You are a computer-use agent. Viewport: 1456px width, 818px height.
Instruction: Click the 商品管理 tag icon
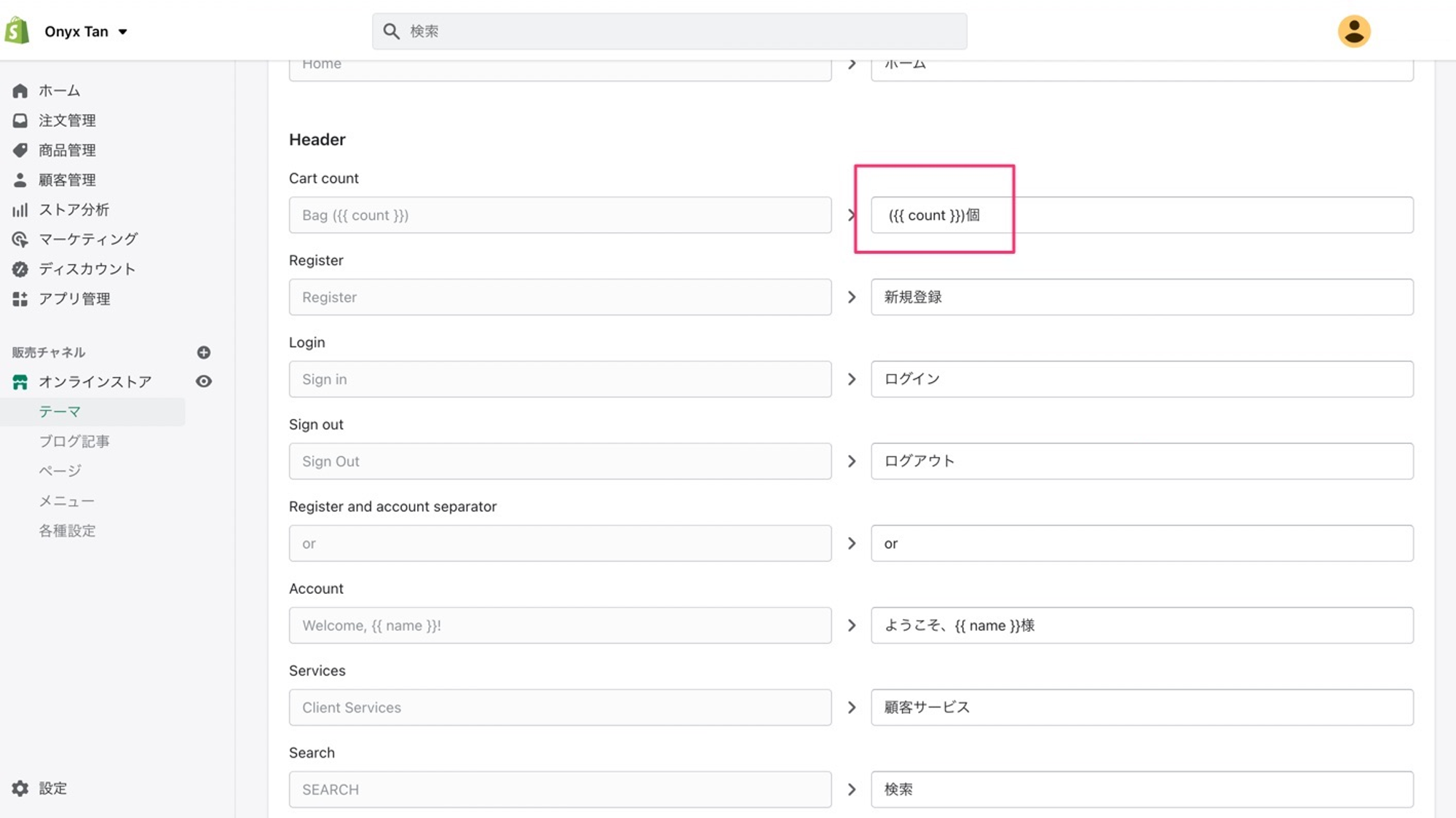click(x=20, y=150)
